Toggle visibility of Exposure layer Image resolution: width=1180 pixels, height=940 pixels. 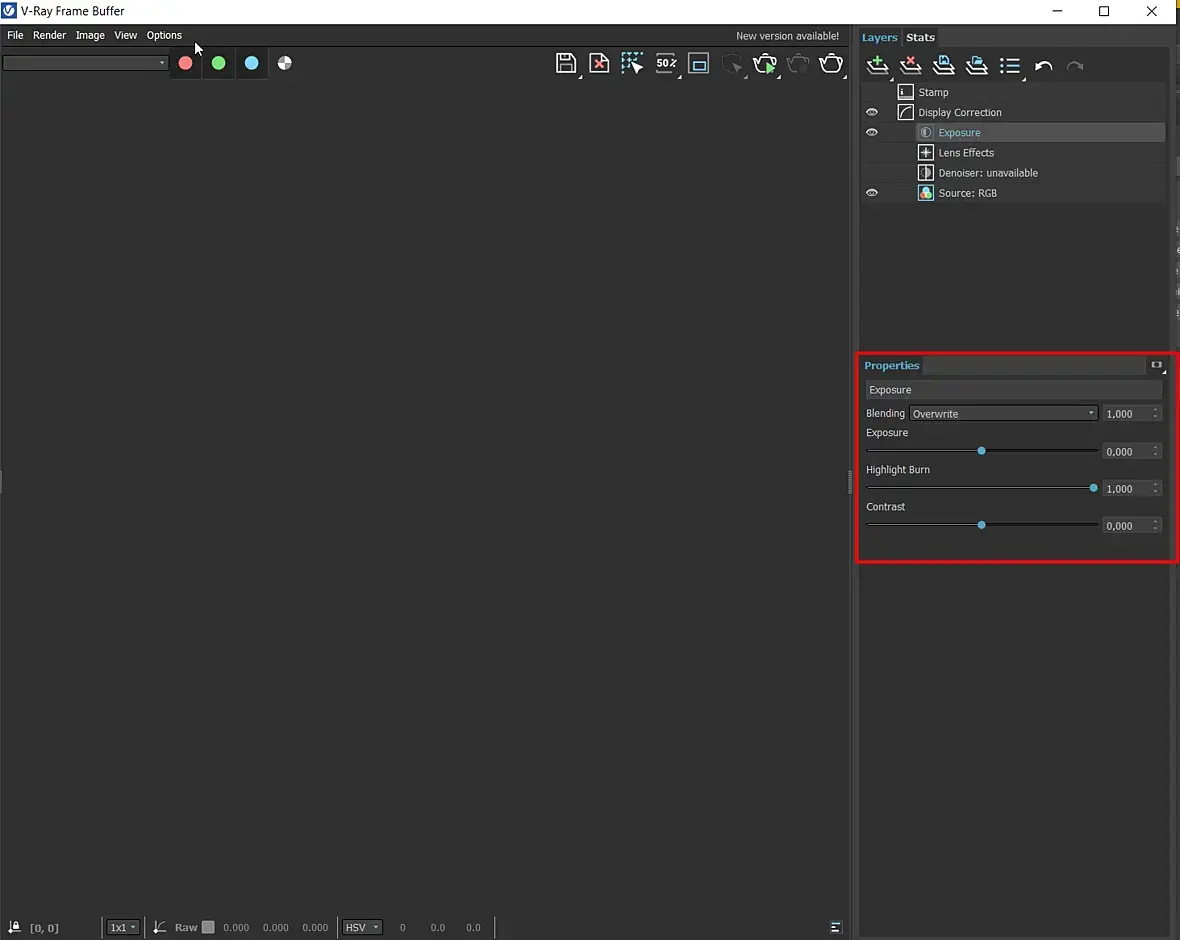pyautogui.click(x=871, y=132)
